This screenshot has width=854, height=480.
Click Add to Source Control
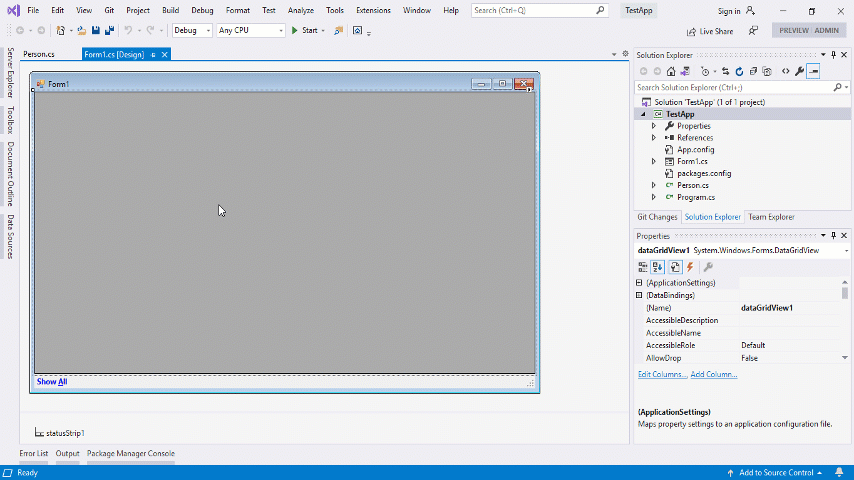coord(776,472)
